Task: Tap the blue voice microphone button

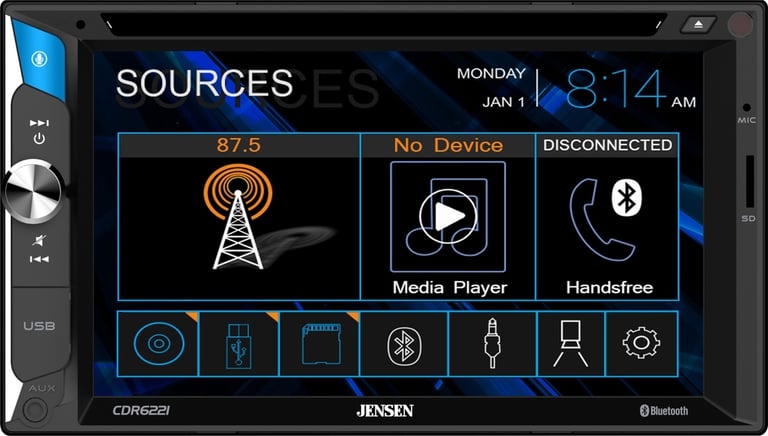Action: [39, 59]
